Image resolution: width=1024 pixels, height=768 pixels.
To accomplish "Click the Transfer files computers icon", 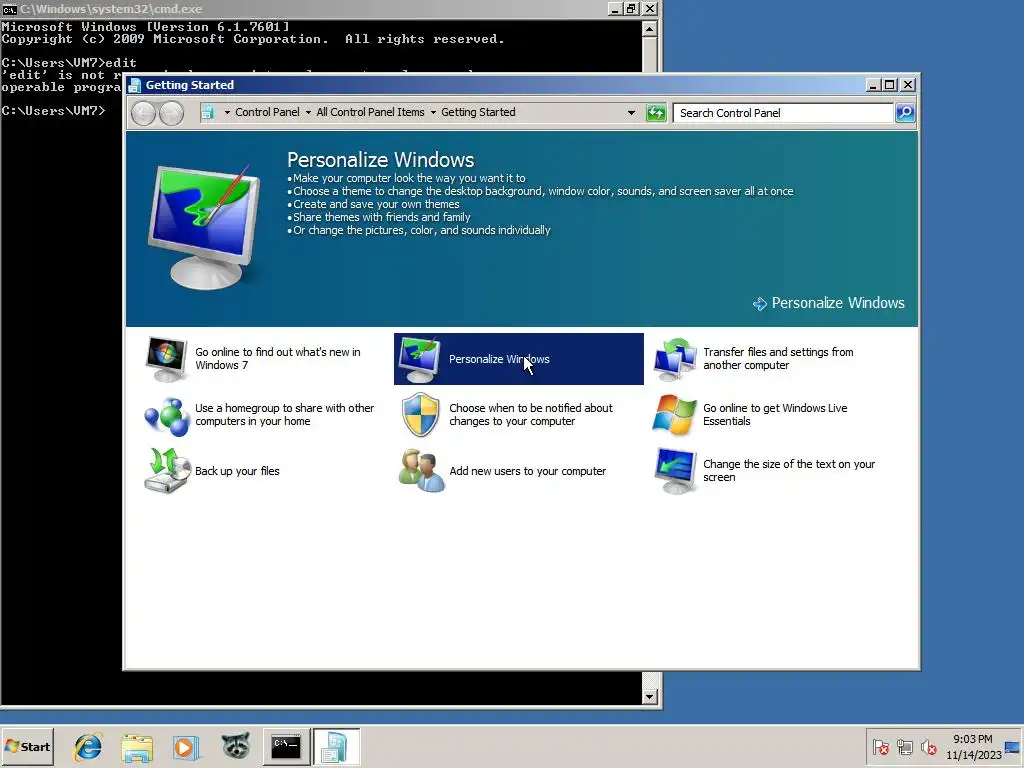I will click(x=675, y=359).
